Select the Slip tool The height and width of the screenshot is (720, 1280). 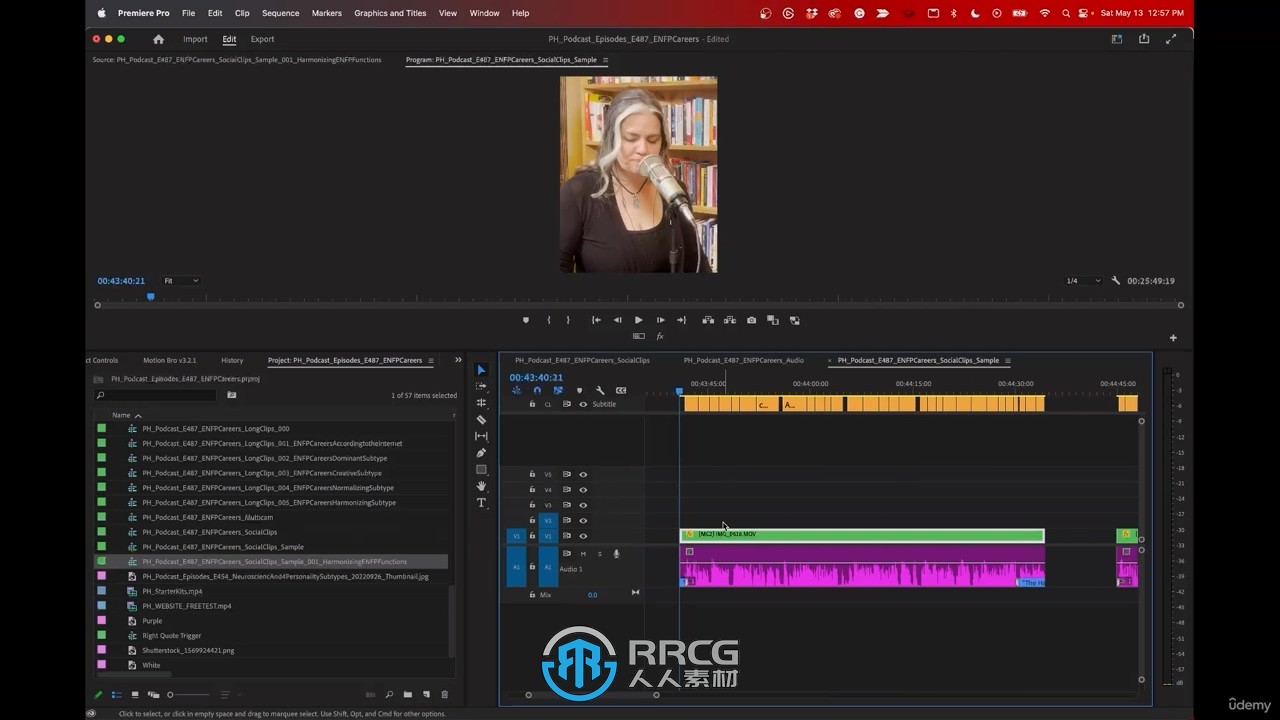point(481,436)
